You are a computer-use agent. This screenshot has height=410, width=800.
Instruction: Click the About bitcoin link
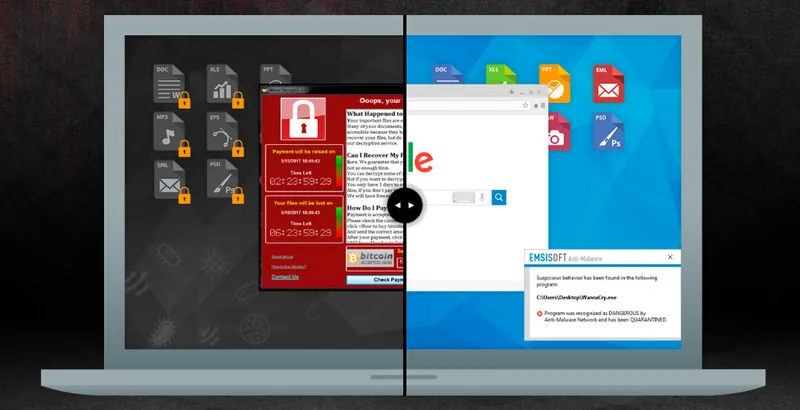(282, 257)
